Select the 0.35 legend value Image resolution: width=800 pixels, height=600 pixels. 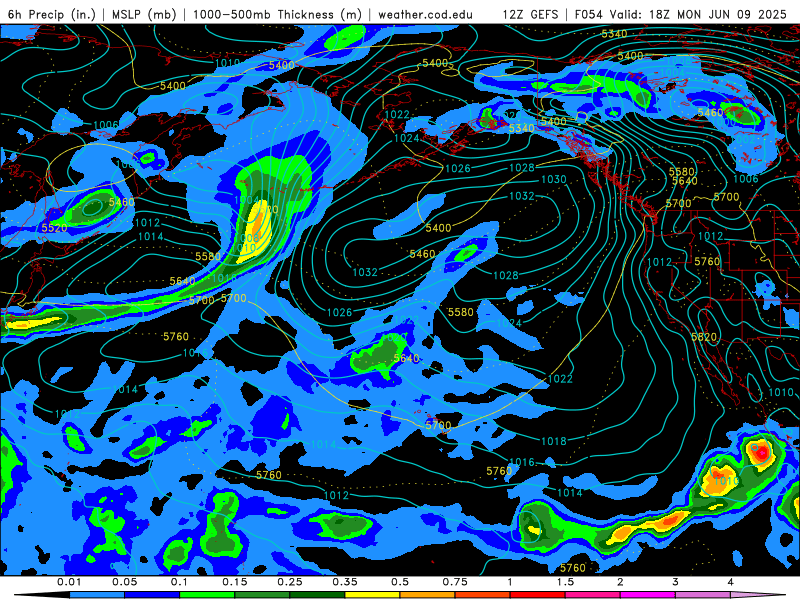[x=345, y=582]
